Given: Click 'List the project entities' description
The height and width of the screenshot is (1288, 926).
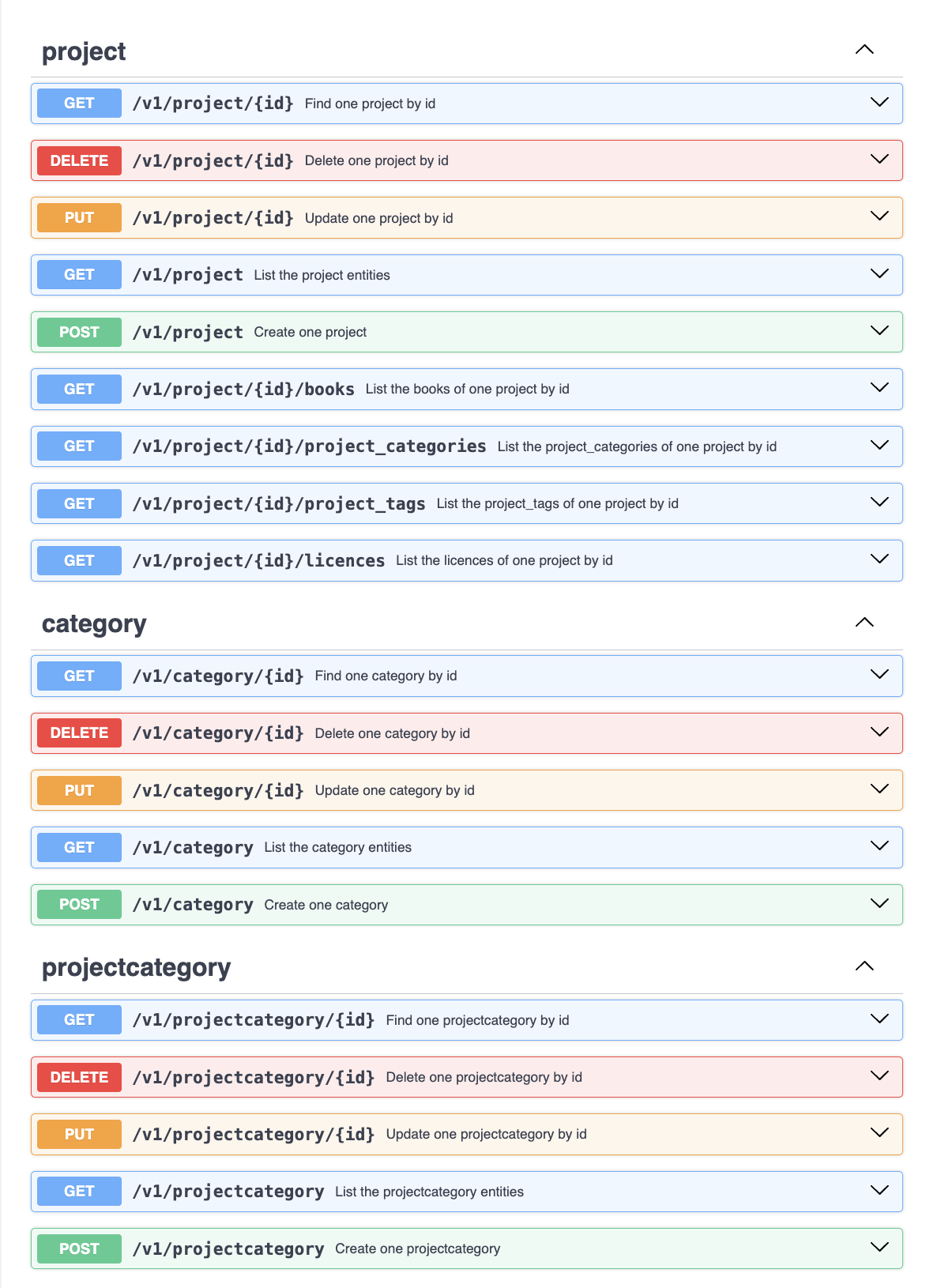Looking at the screenshot, I should (x=322, y=275).
